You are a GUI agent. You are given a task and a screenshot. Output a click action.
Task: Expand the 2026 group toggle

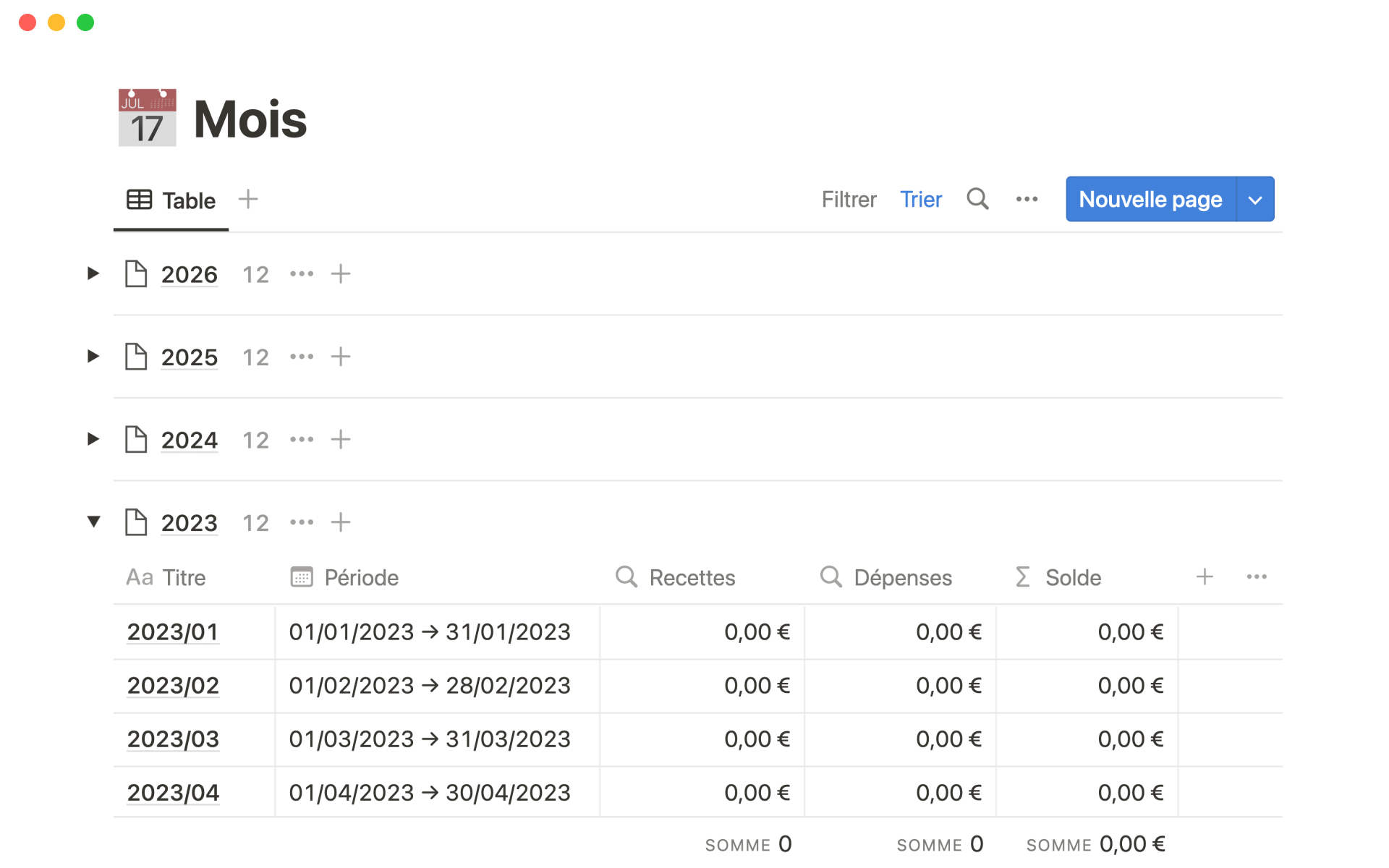pos(93,273)
